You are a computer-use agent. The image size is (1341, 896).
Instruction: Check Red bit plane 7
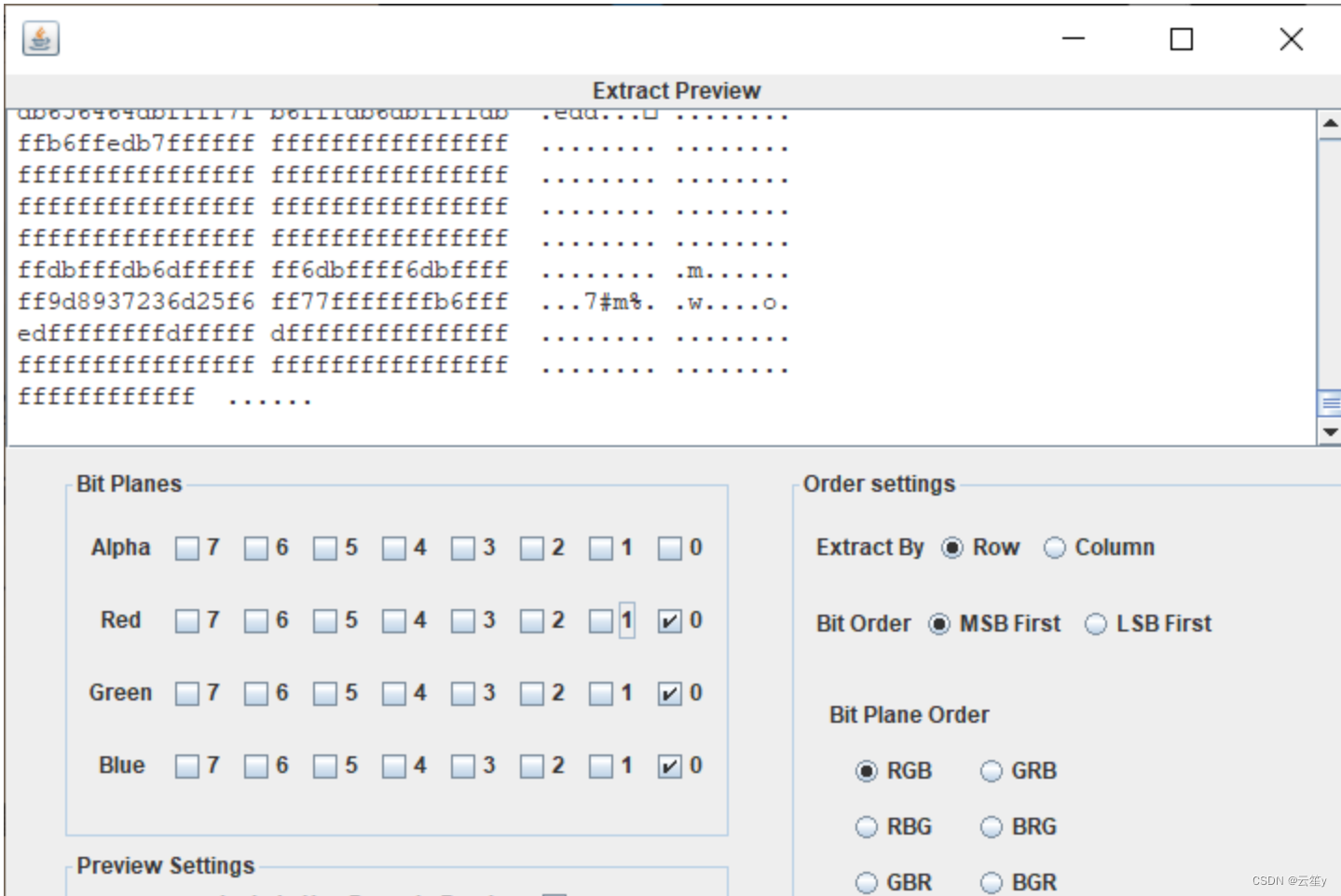(187, 621)
